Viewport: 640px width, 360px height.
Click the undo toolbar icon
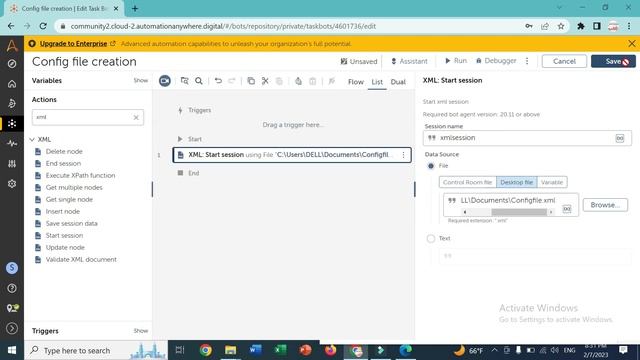pyautogui.click(x=218, y=81)
